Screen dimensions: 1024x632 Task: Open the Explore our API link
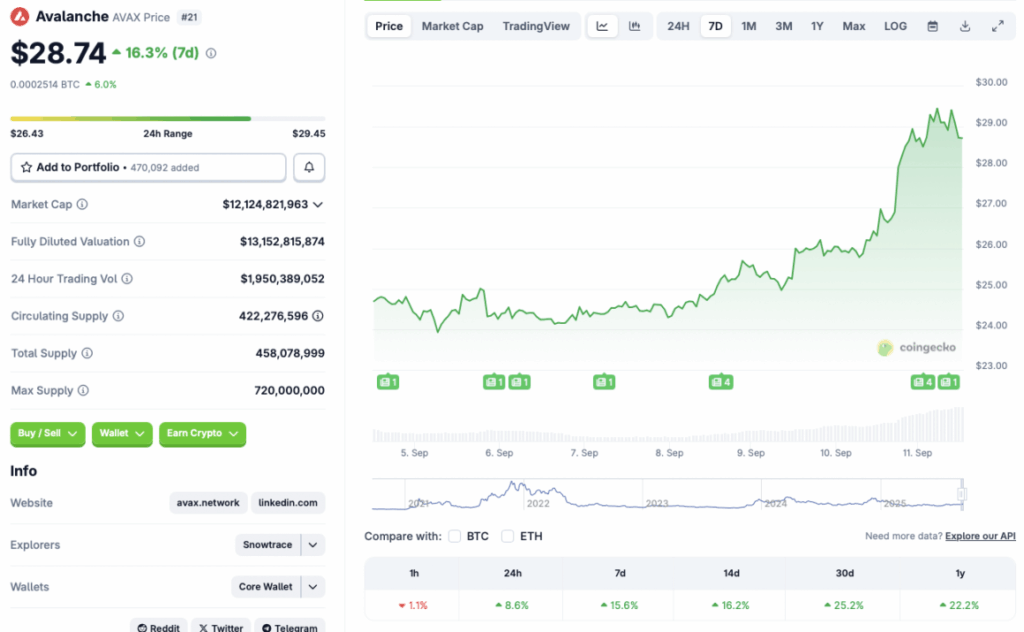point(979,536)
